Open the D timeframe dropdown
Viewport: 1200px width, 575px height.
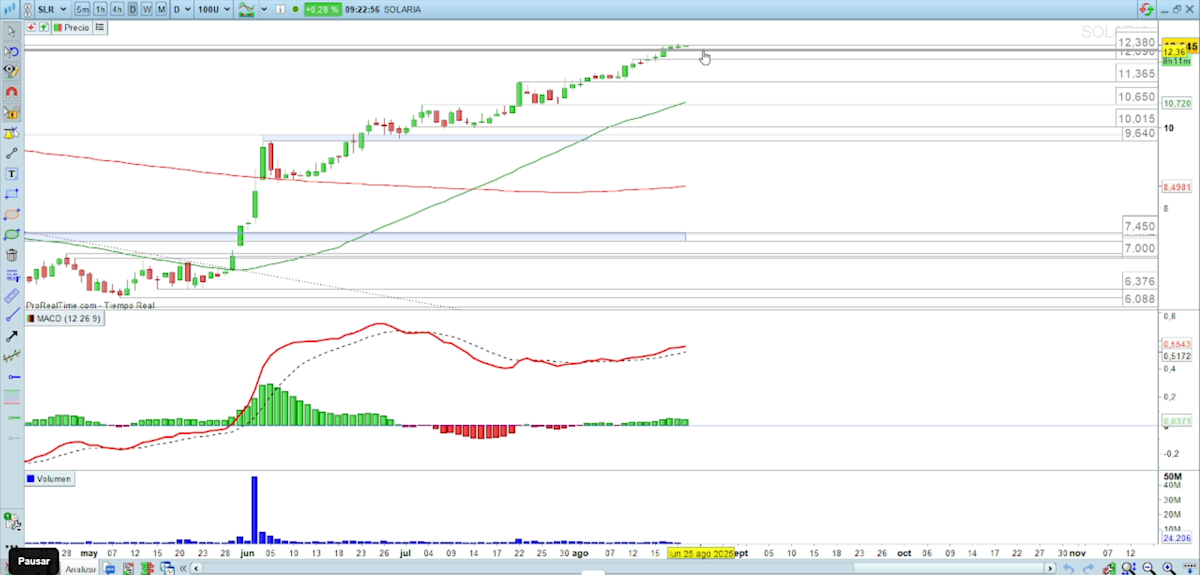tap(182, 9)
